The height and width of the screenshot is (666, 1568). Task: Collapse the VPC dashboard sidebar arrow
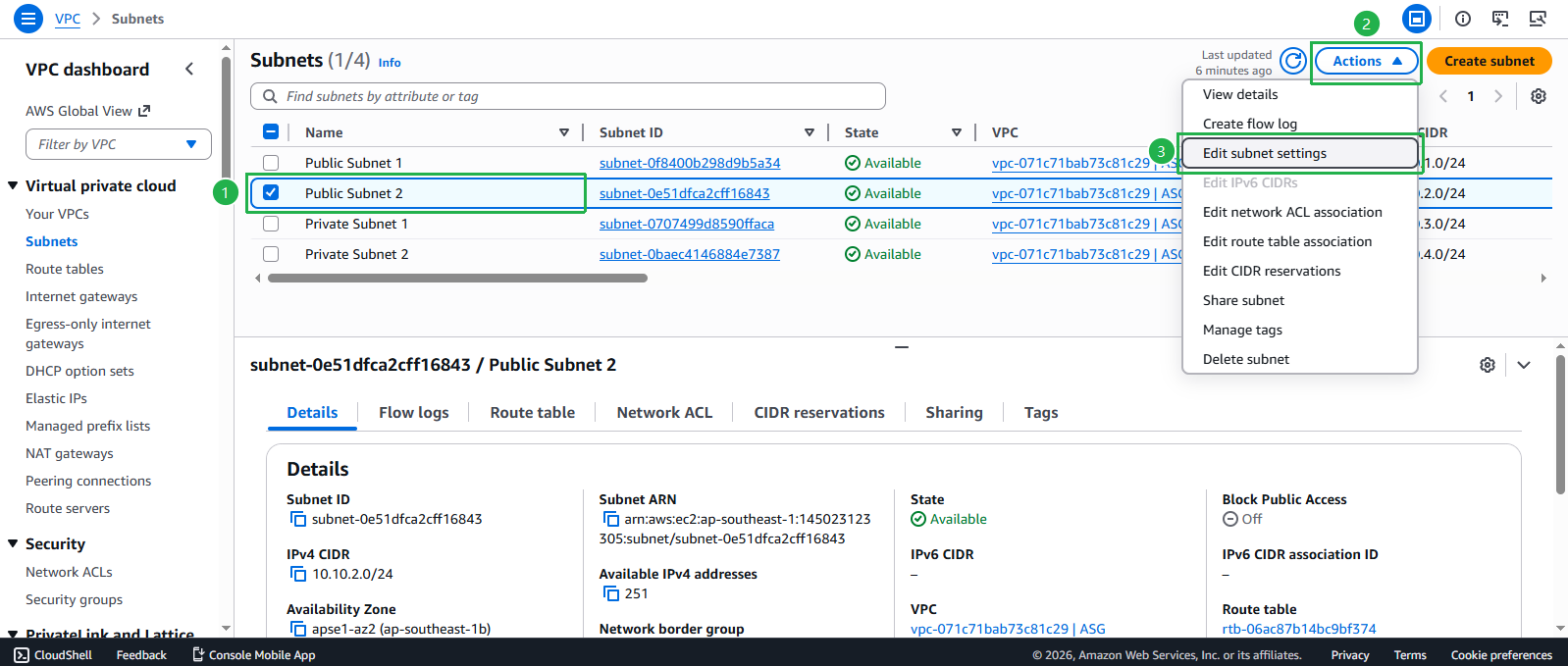pyautogui.click(x=189, y=69)
